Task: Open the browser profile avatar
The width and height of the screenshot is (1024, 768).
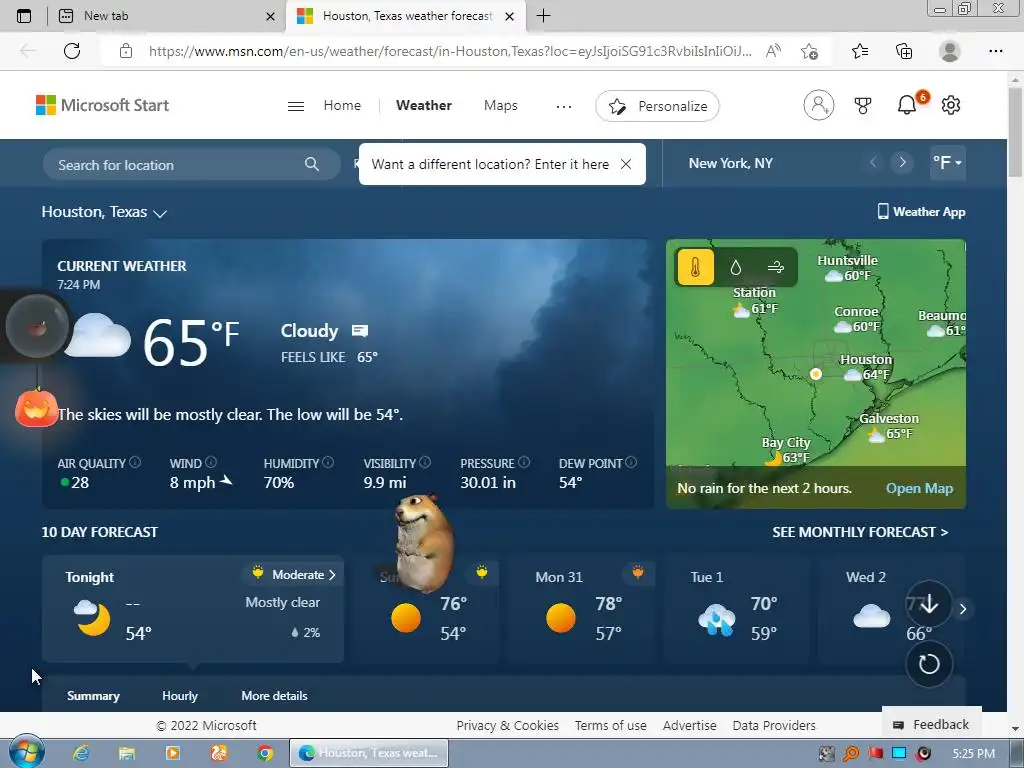Action: pos(950,51)
